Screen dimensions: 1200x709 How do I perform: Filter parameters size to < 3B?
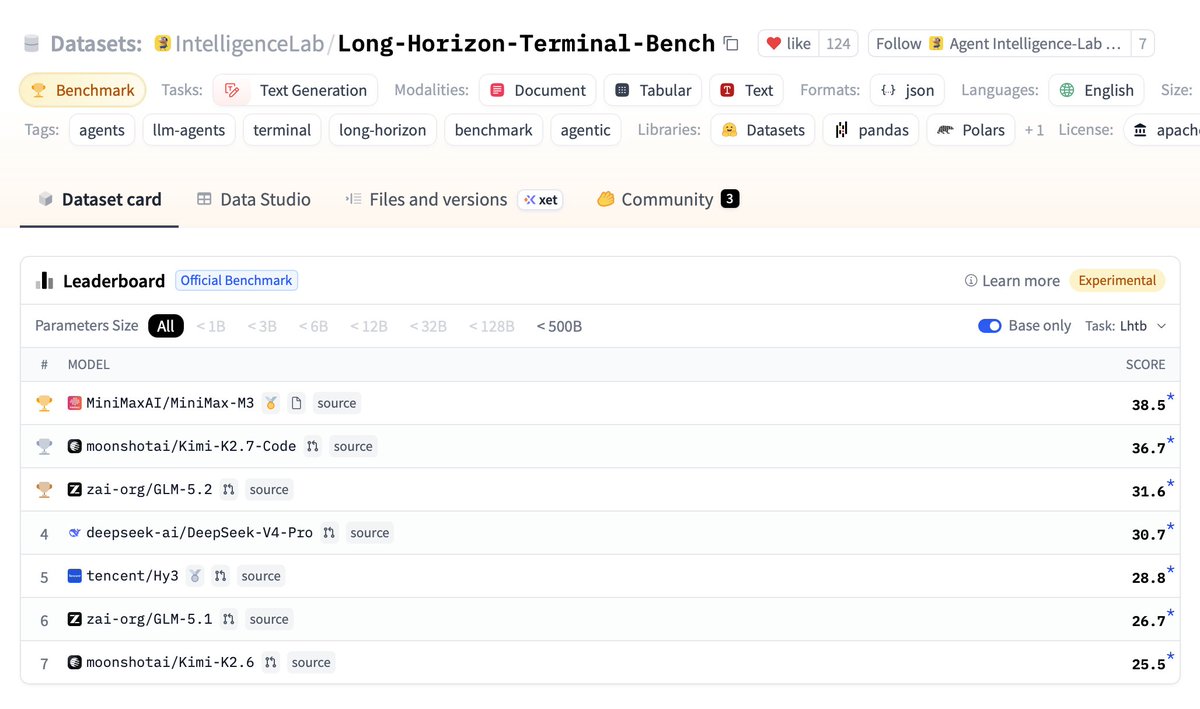coord(262,326)
